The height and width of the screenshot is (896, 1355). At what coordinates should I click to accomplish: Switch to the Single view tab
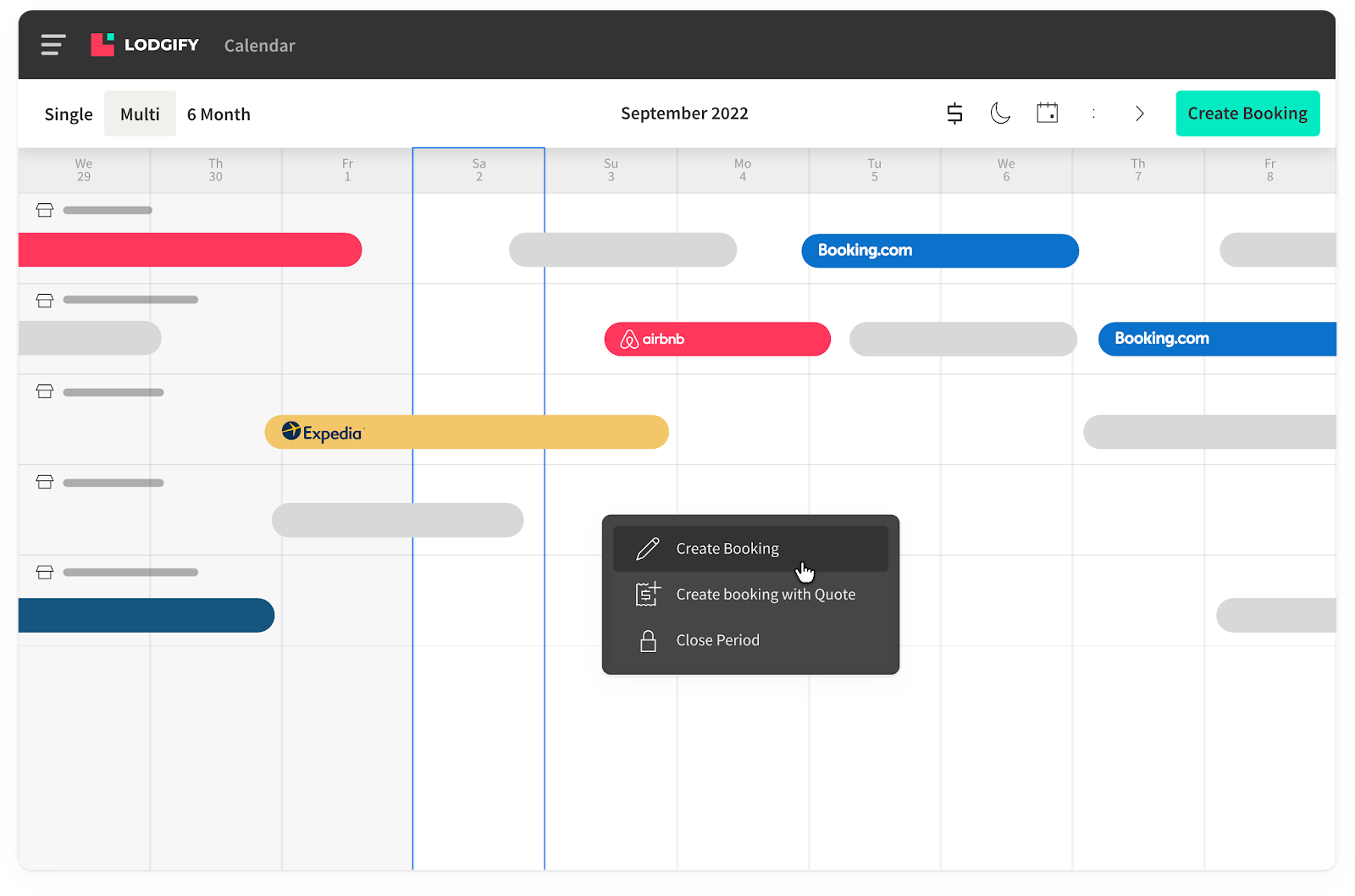[x=69, y=114]
